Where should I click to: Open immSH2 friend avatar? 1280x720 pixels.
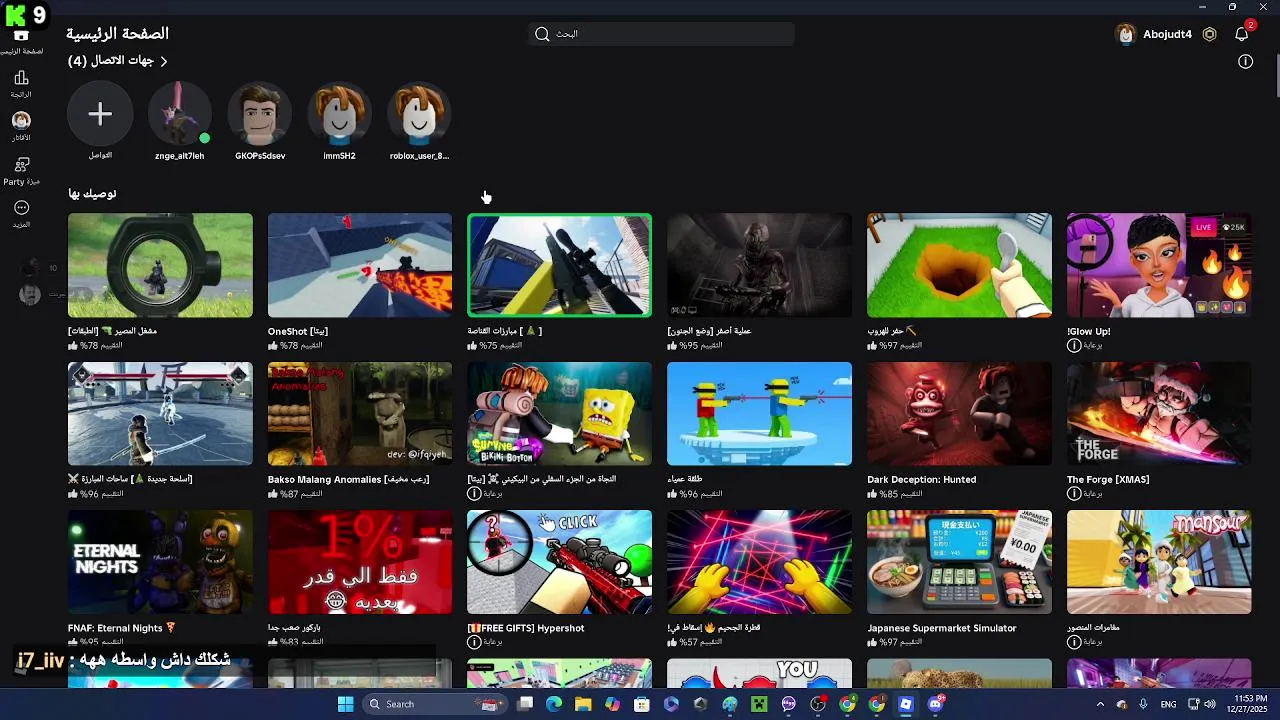339,114
